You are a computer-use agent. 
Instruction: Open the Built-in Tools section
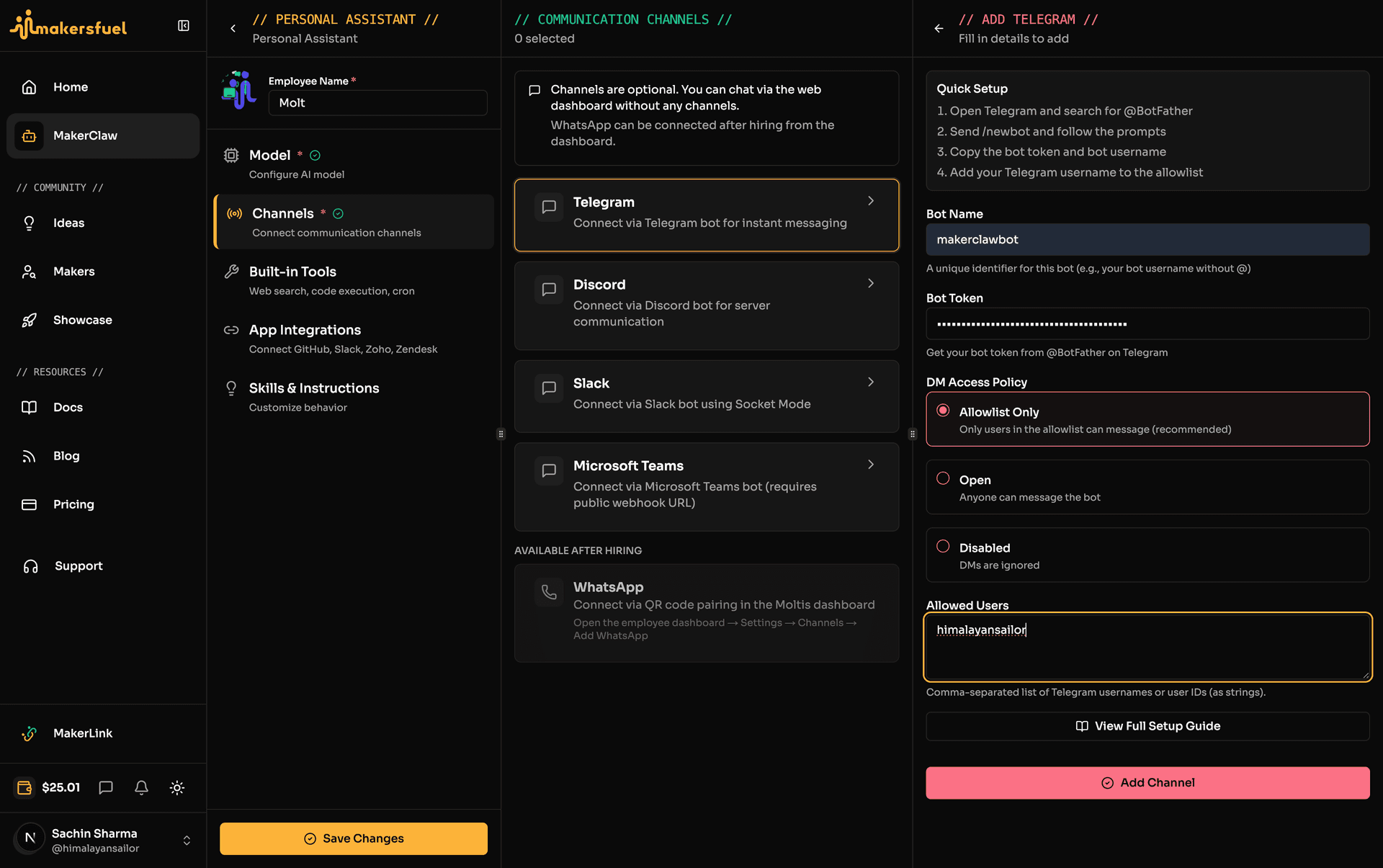(354, 280)
